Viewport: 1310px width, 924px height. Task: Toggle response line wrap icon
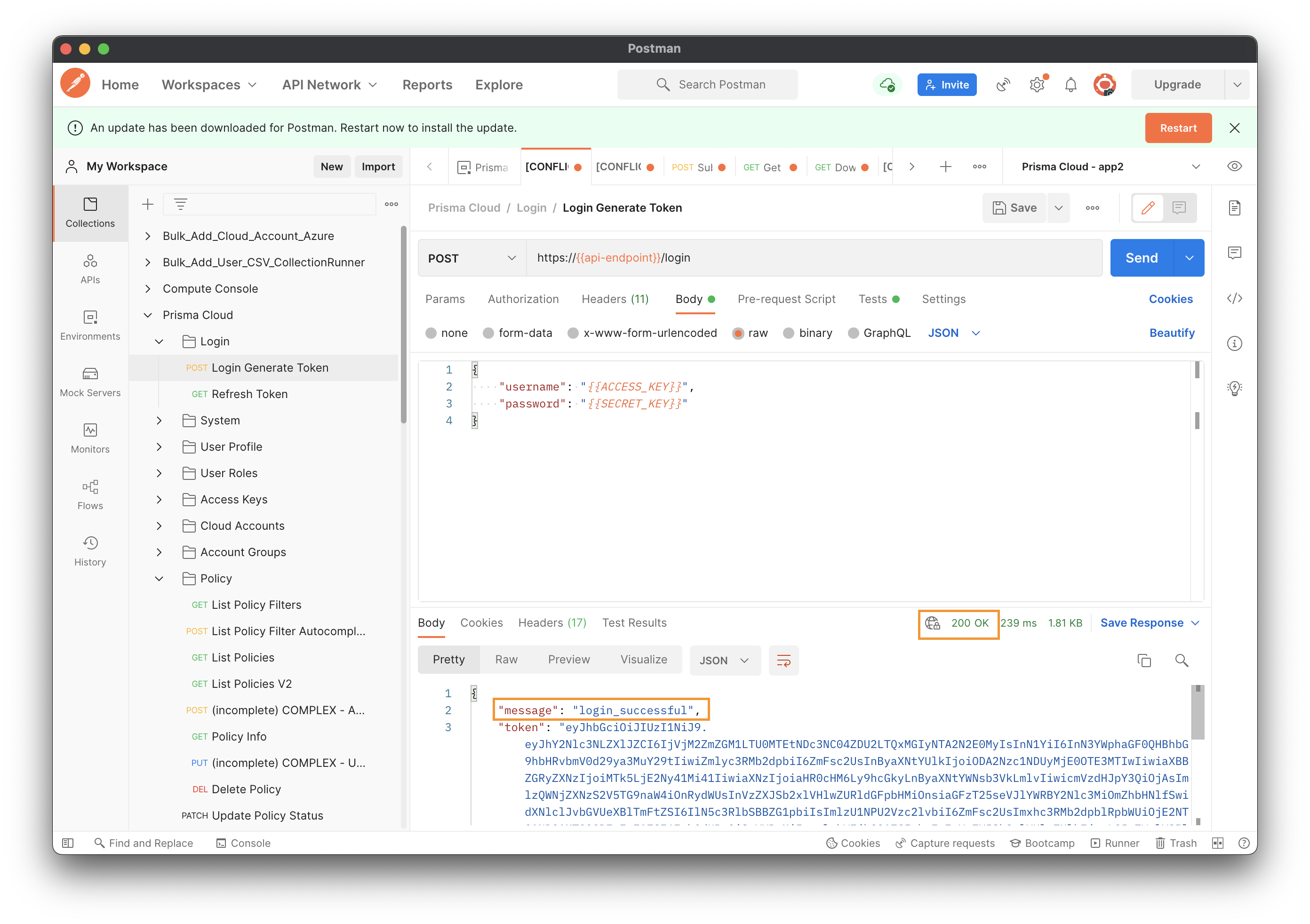pyautogui.click(x=783, y=661)
